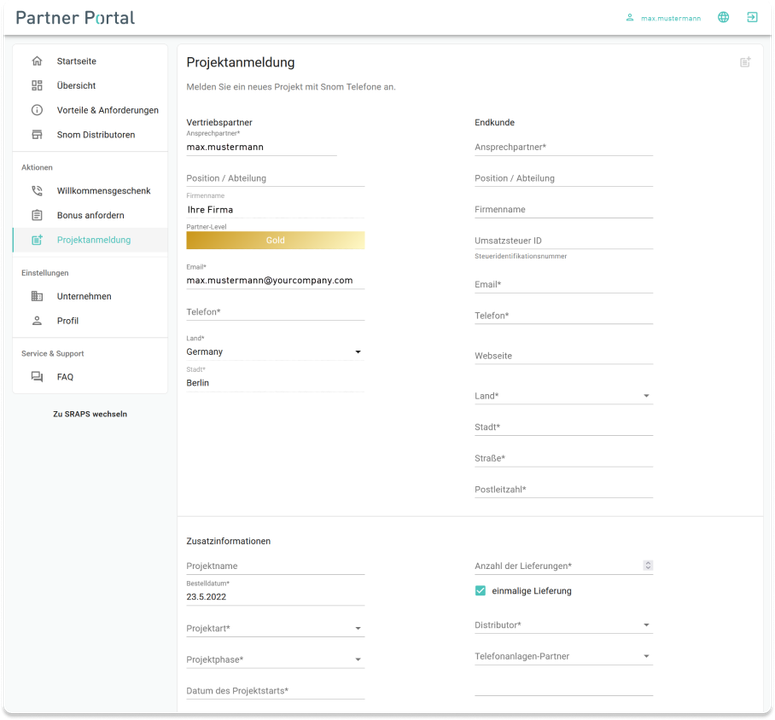Open Bonus anfordern menu item

tap(90, 216)
